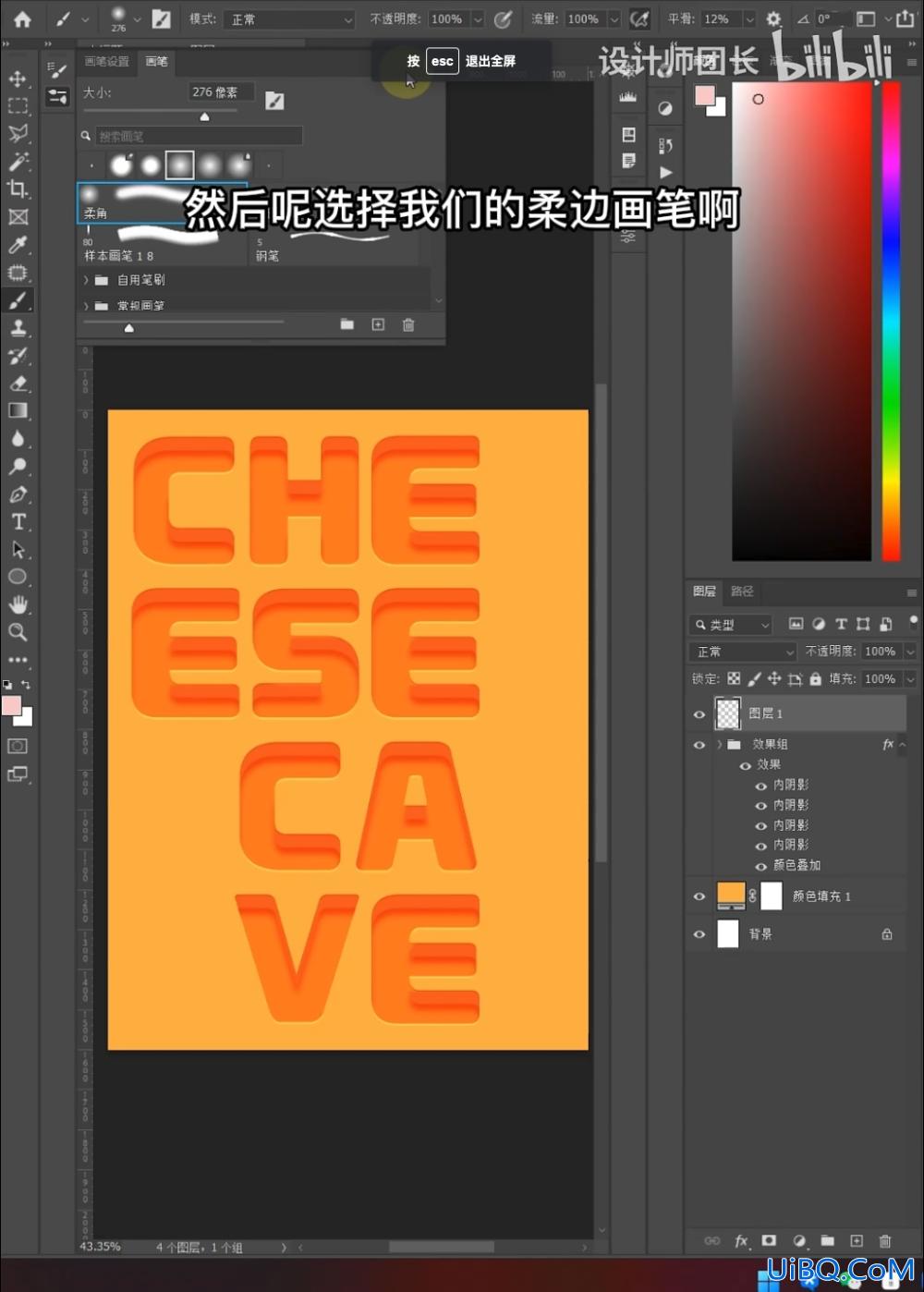Screen dimensions: 924x1292
Task: Select the Crop tool
Action: (x=18, y=189)
